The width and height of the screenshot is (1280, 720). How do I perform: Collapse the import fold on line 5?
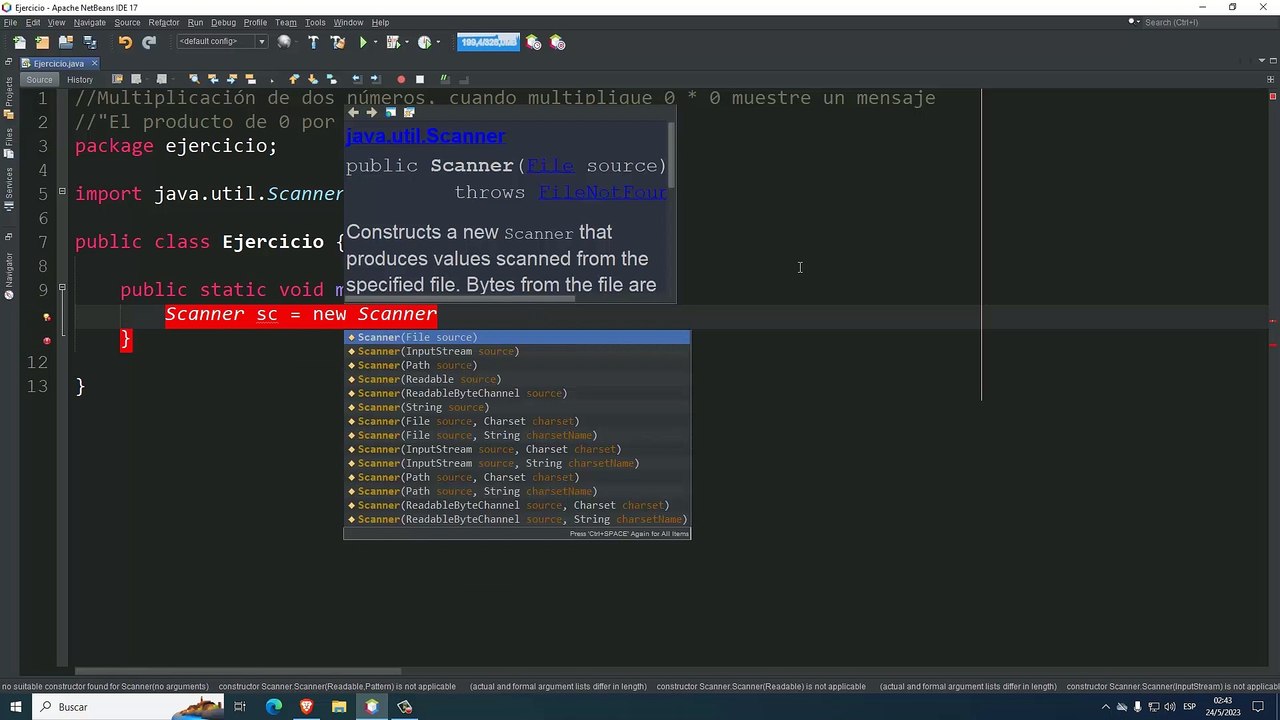pos(62,191)
